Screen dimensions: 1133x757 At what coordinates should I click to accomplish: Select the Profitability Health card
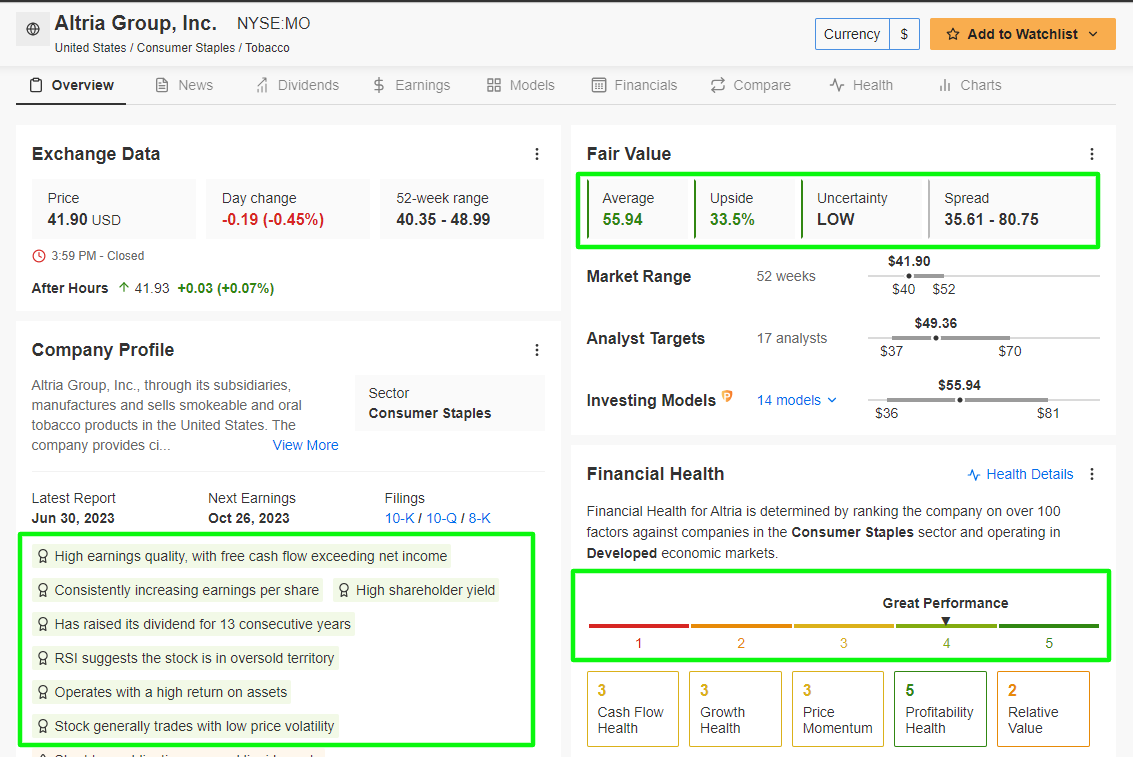(941, 709)
